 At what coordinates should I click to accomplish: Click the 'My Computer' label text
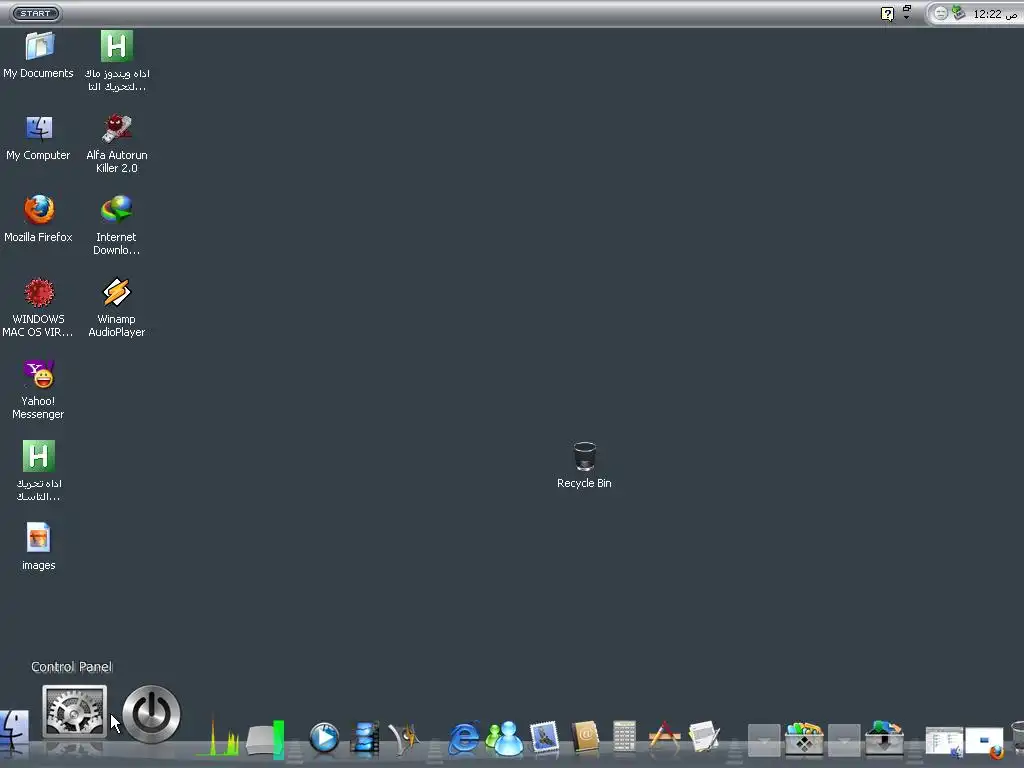point(39,155)
